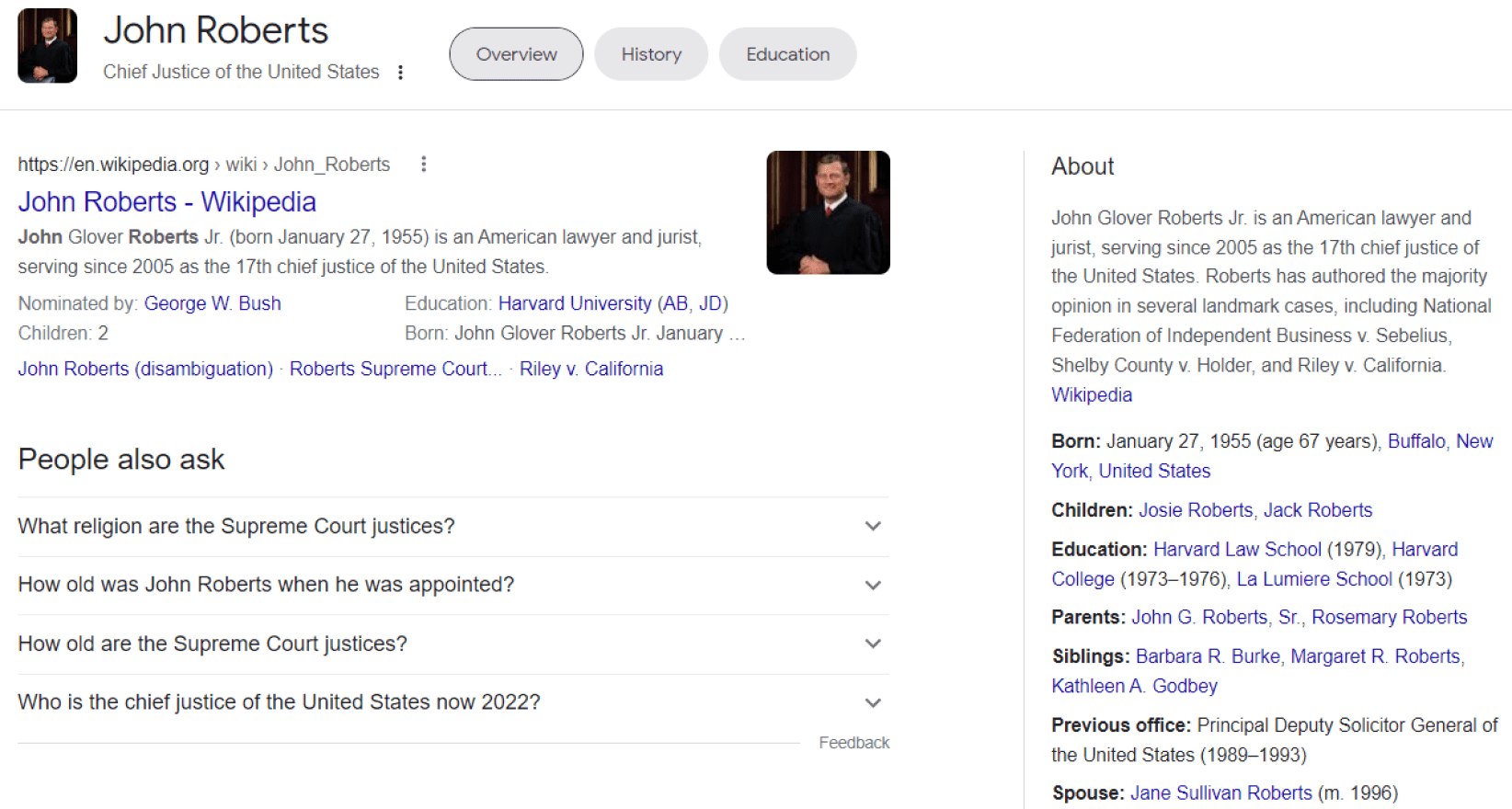Expand 'How old are the Supreme Court justices?'

click(453, 644)
